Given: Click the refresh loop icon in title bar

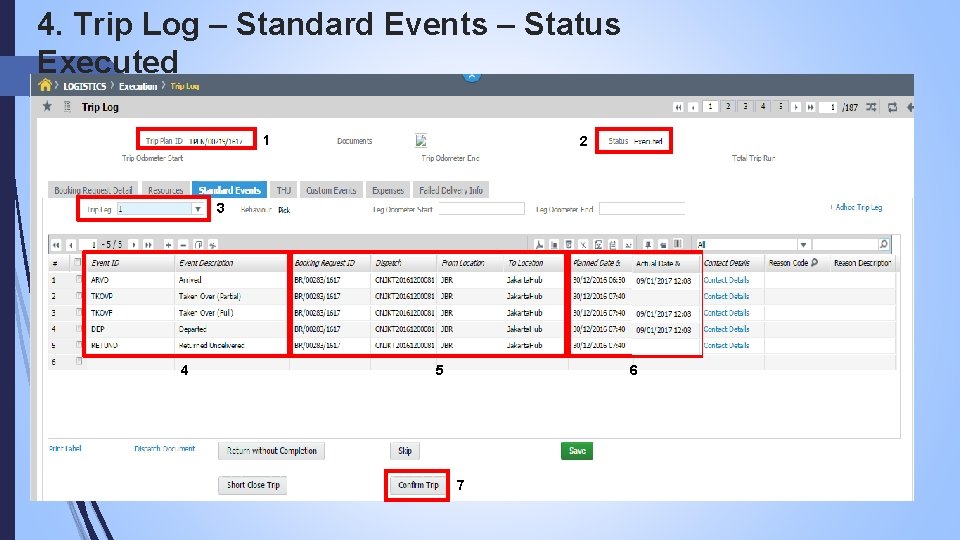Looking at the screenshot, I should coord(893,107).
